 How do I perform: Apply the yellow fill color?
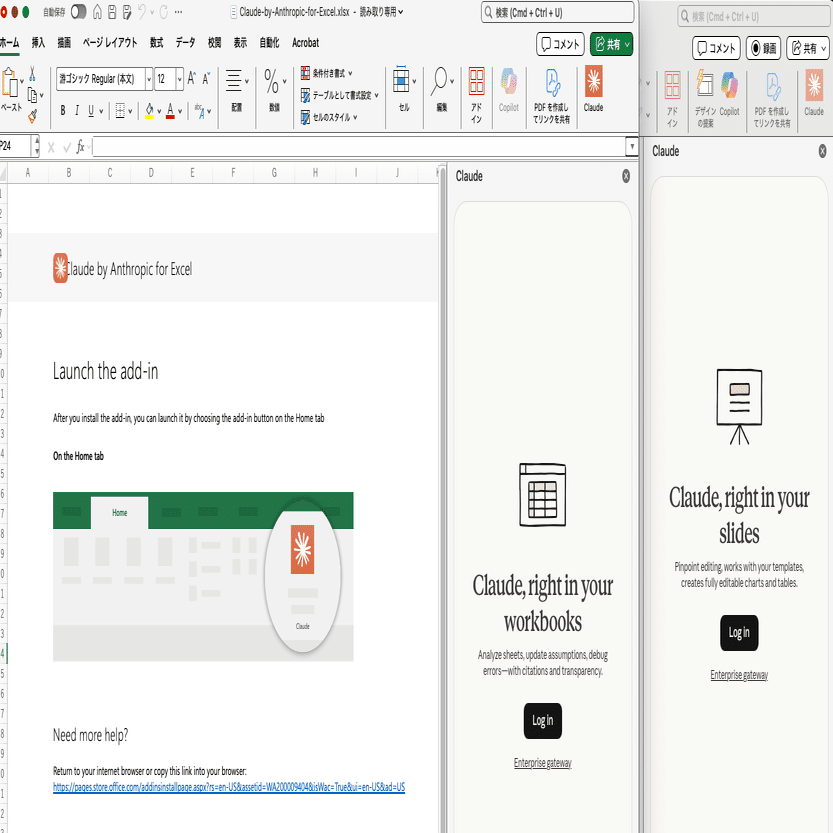149,110
